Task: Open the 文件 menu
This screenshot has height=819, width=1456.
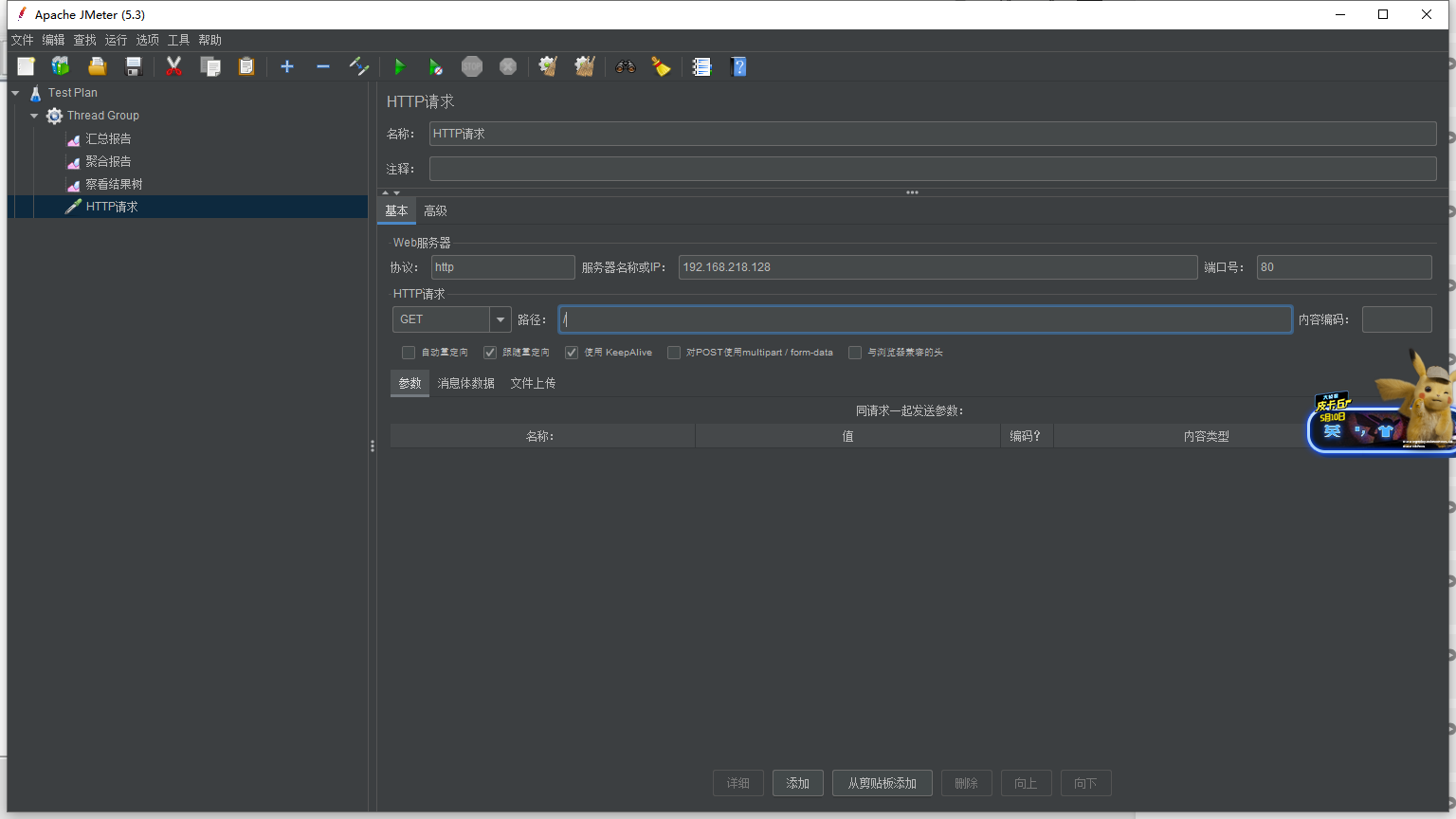Action: point(22,40)
